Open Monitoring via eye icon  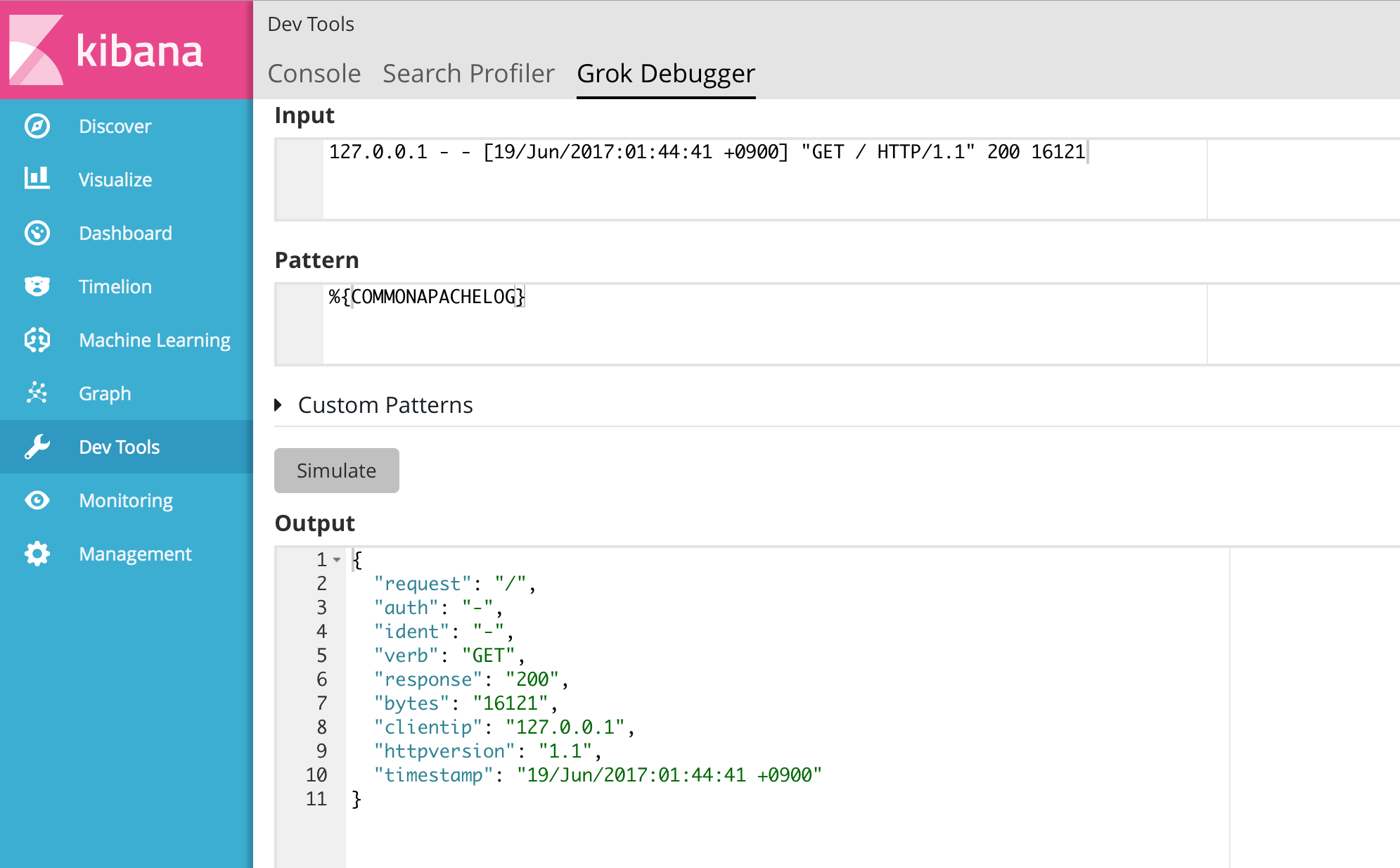click(37, 500)
